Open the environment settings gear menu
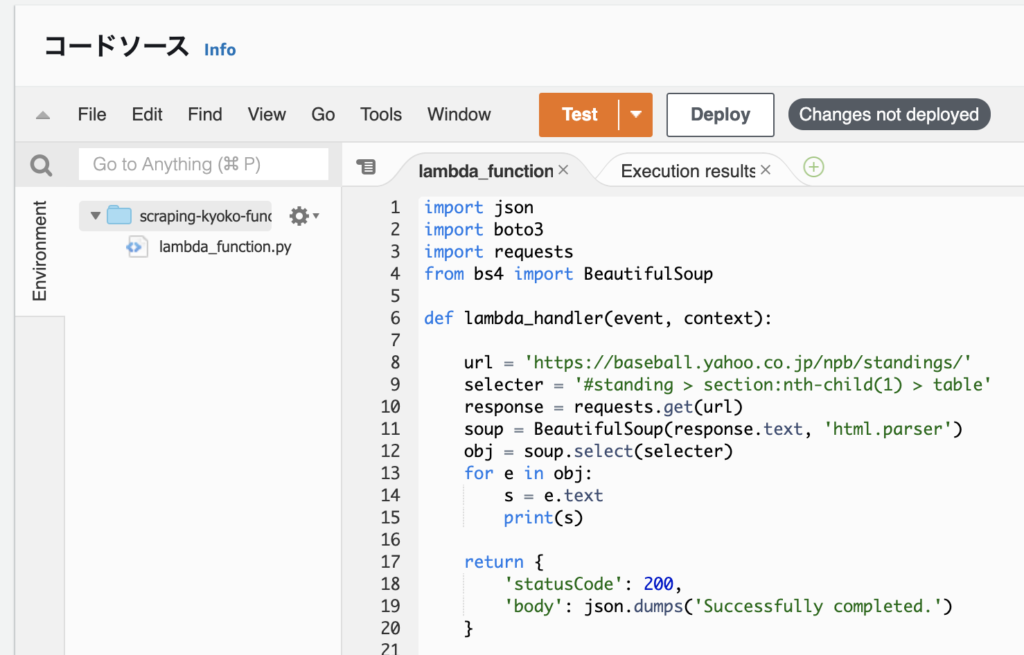The height and width of the screenshot is (655, 1024). (304, 216)
